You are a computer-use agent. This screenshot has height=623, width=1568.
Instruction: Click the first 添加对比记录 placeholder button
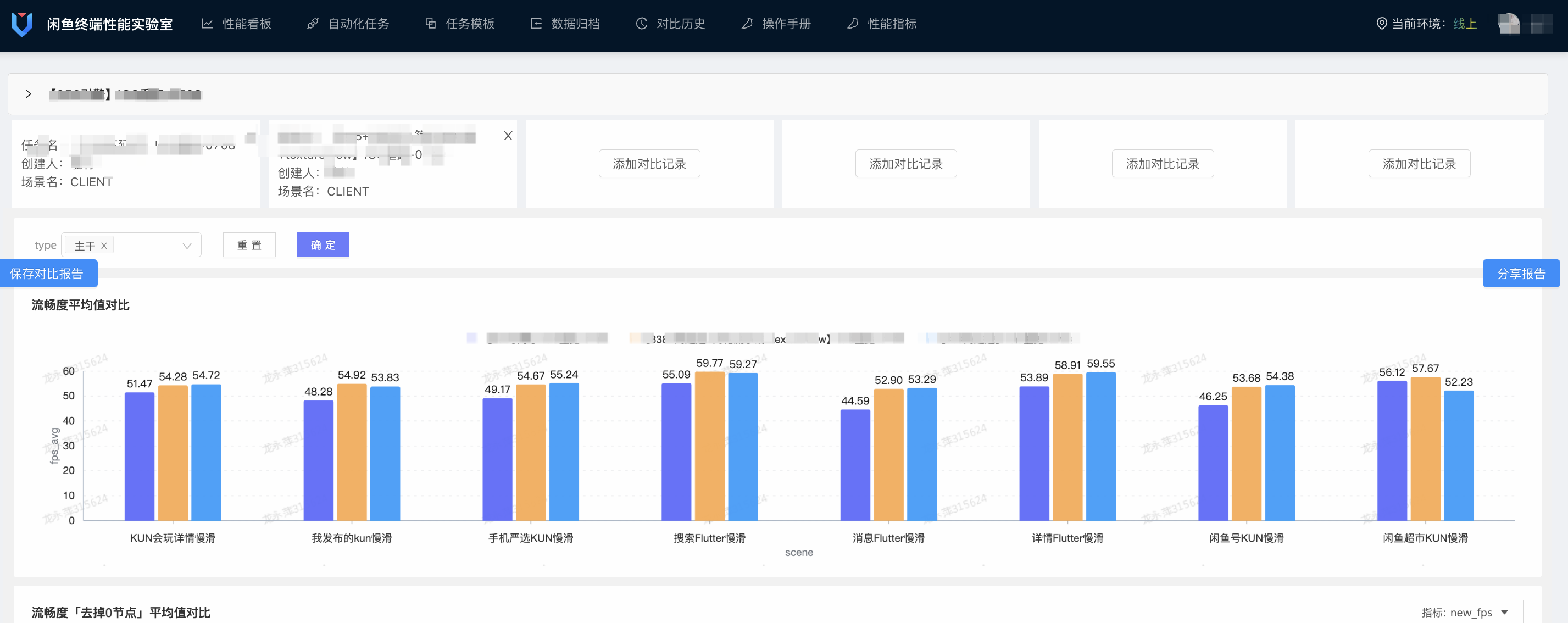(649, 164)
